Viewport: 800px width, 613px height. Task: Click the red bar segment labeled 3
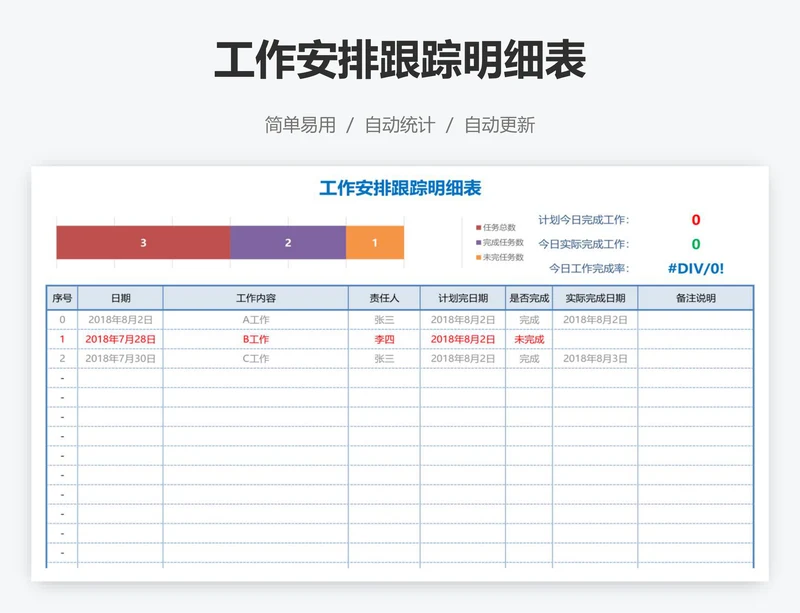(143, 243)
